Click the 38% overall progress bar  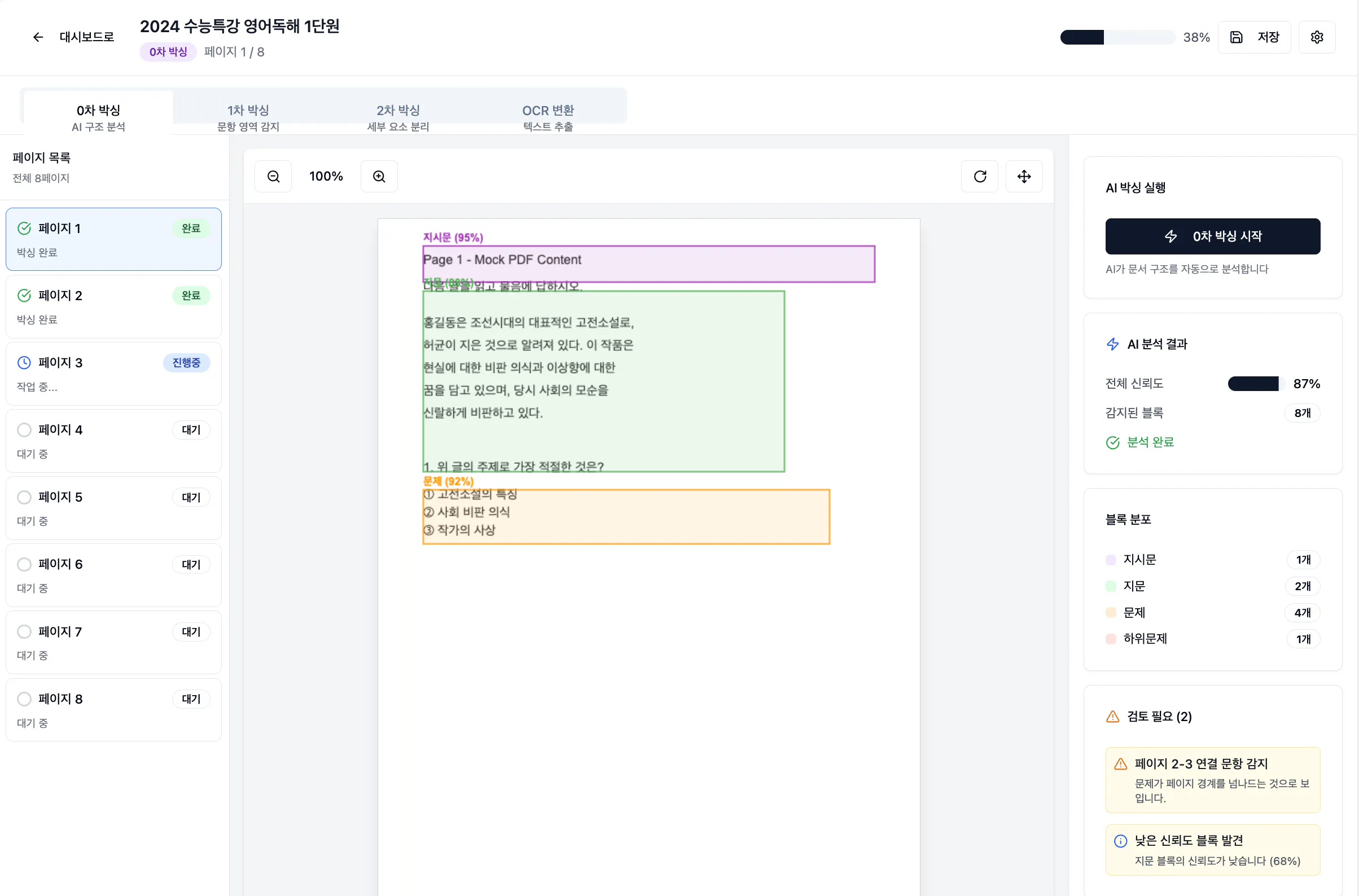coord(1117,37)
